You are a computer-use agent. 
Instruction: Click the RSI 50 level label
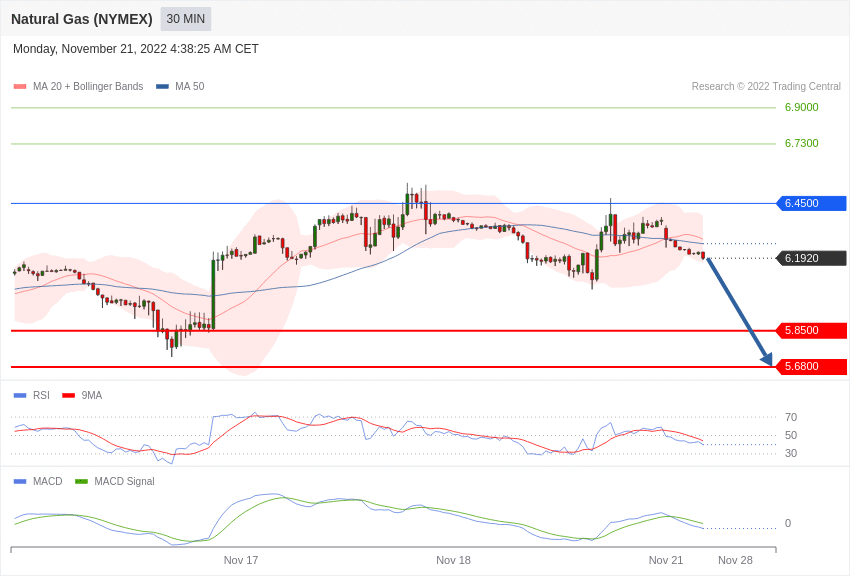pos(791,435)
